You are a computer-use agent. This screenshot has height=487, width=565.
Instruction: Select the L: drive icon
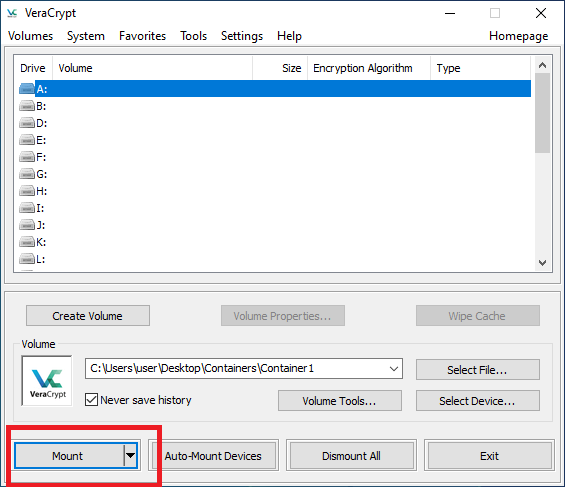point(27,259)
